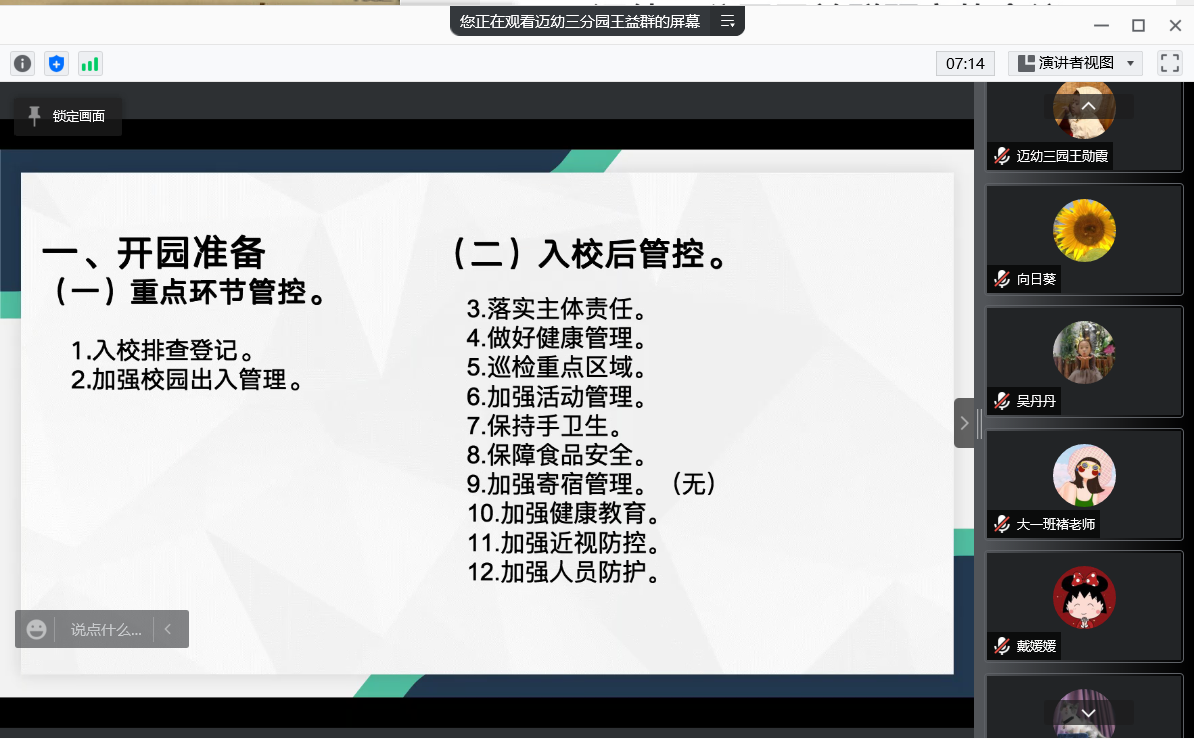
Task: Open the screen-share options menu icon
Action: 728,21
